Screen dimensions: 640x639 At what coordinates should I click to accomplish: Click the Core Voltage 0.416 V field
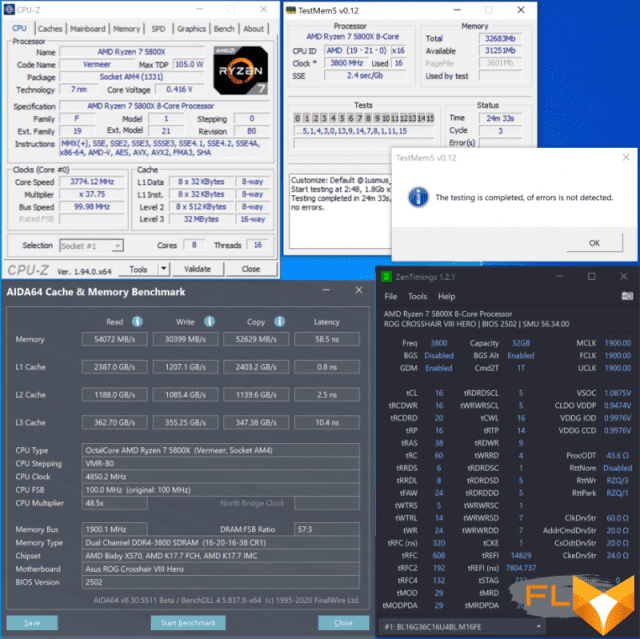coord(179,89)
